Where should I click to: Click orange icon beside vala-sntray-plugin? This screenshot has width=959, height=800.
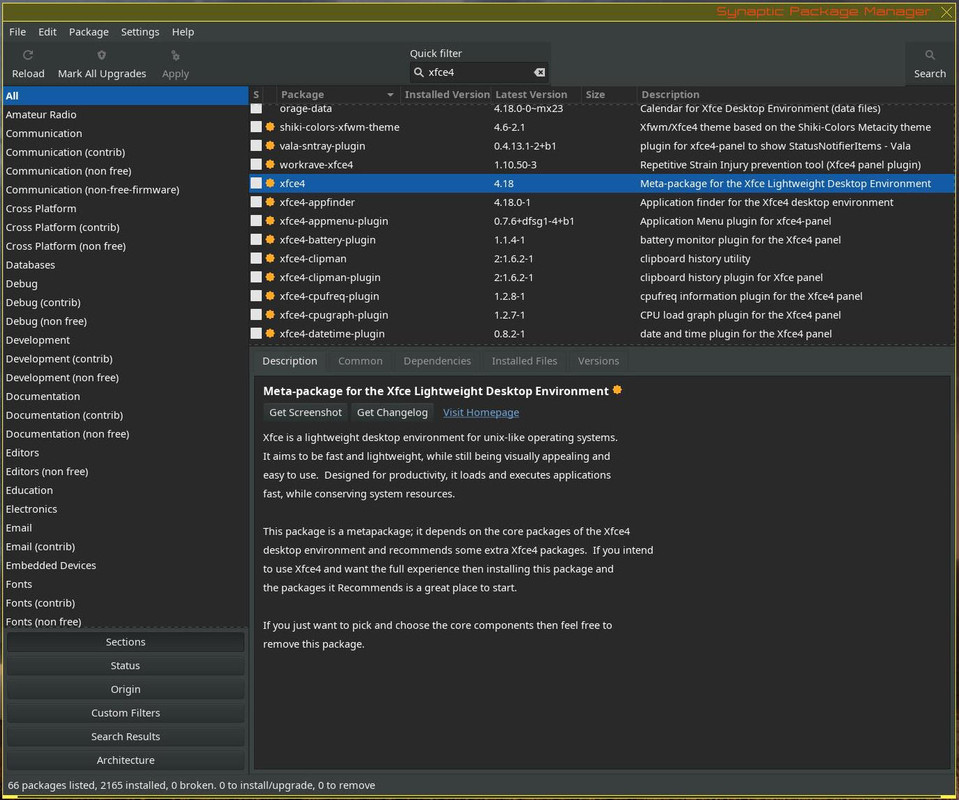[270, 146]
